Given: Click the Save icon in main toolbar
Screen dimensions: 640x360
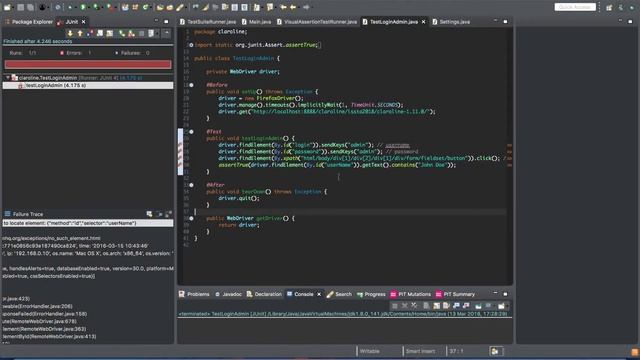Looking at the screenshot, I should point(20,7).
